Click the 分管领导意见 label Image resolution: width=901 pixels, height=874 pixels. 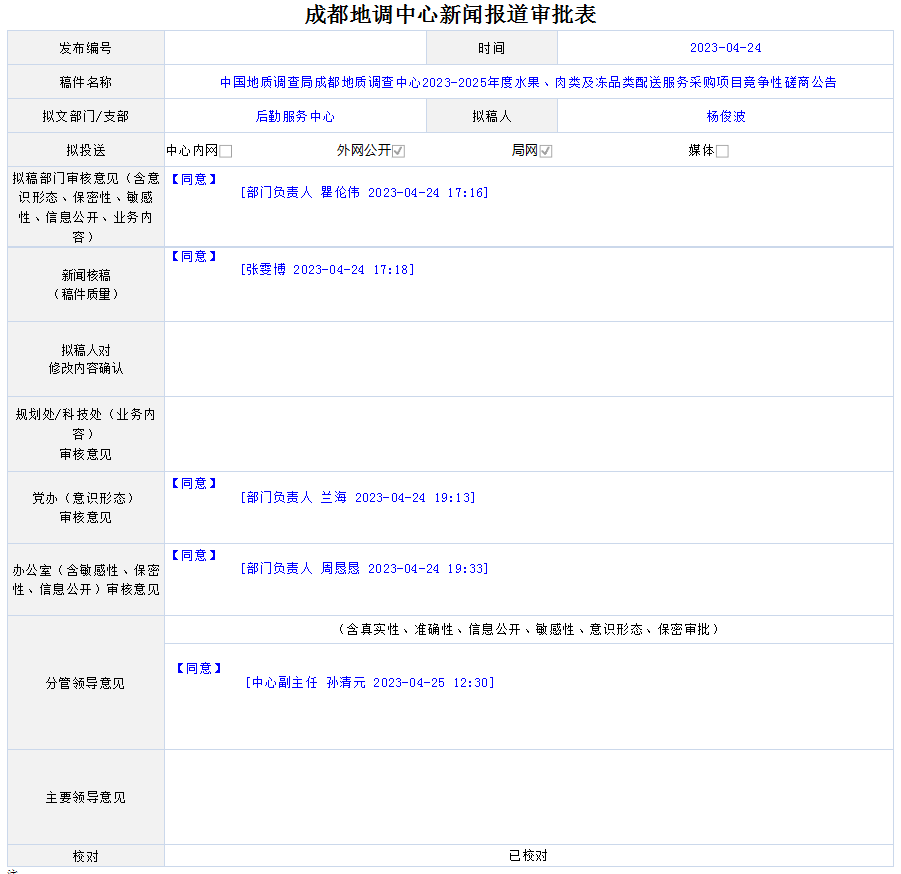coord(86,683)
